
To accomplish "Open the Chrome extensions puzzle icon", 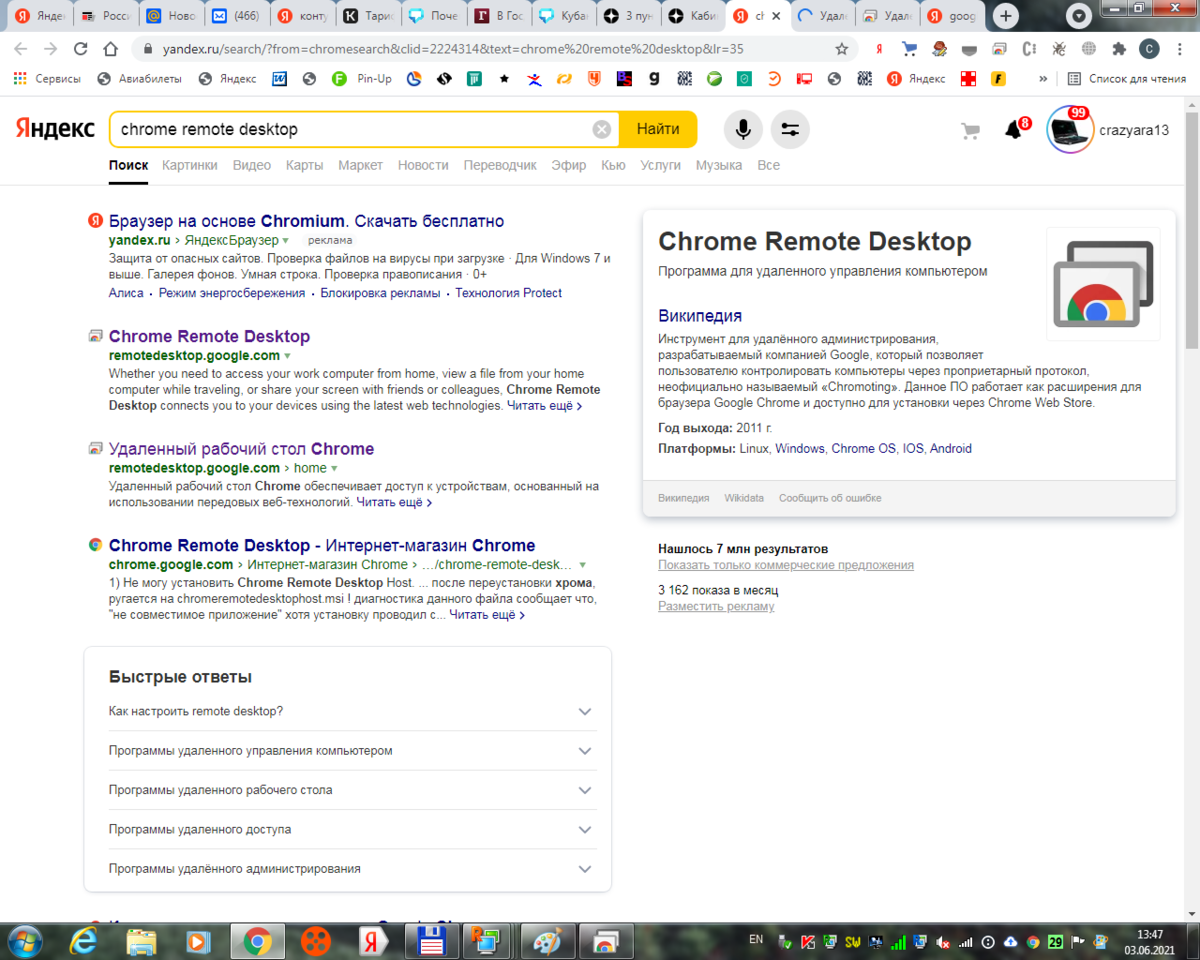I will (x=1119, y=49).
